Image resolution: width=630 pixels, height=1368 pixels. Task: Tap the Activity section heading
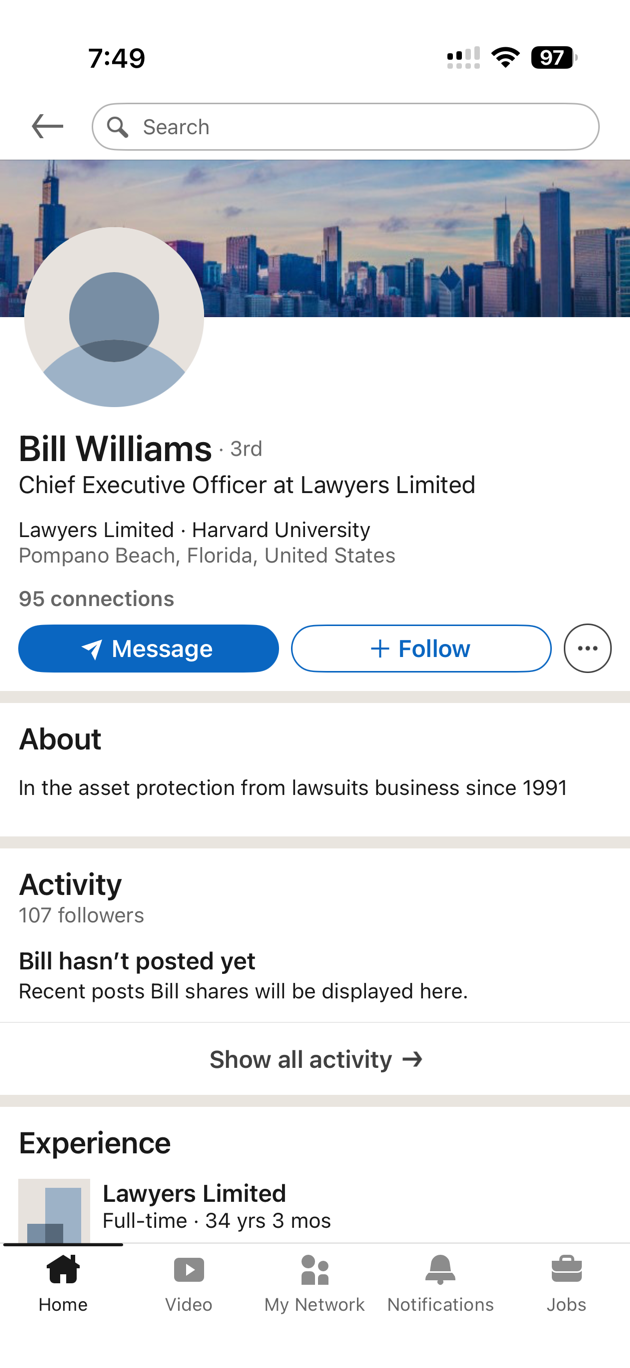click(70, 884)
